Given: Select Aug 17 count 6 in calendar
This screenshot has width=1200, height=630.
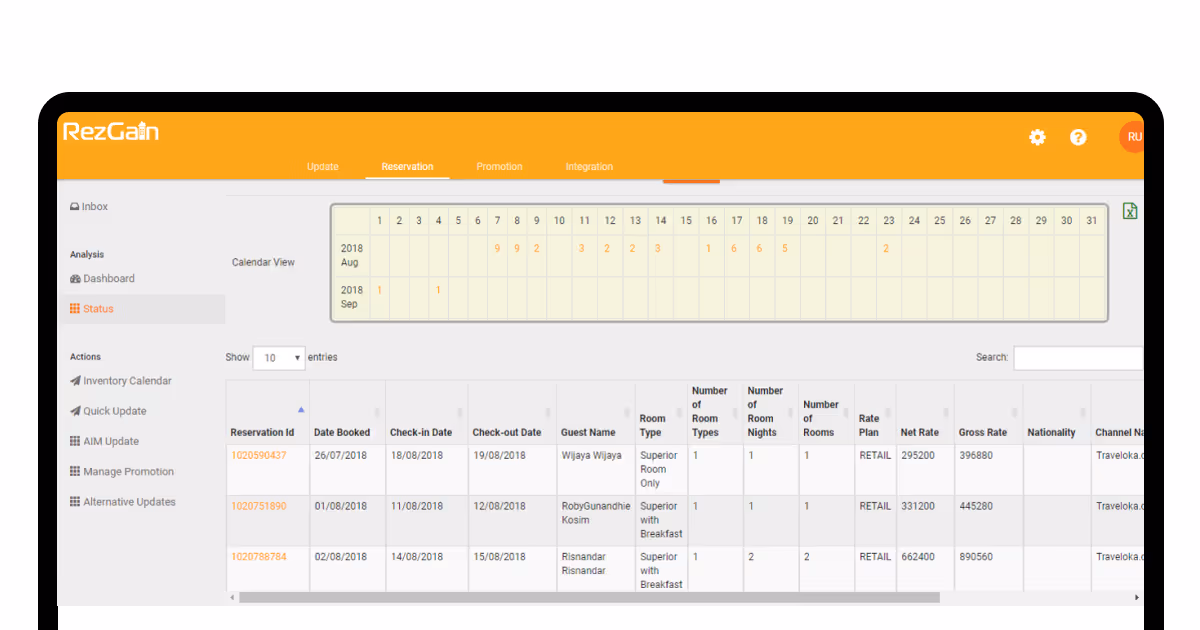Looking at the screenshot, I should pos(734,248).
